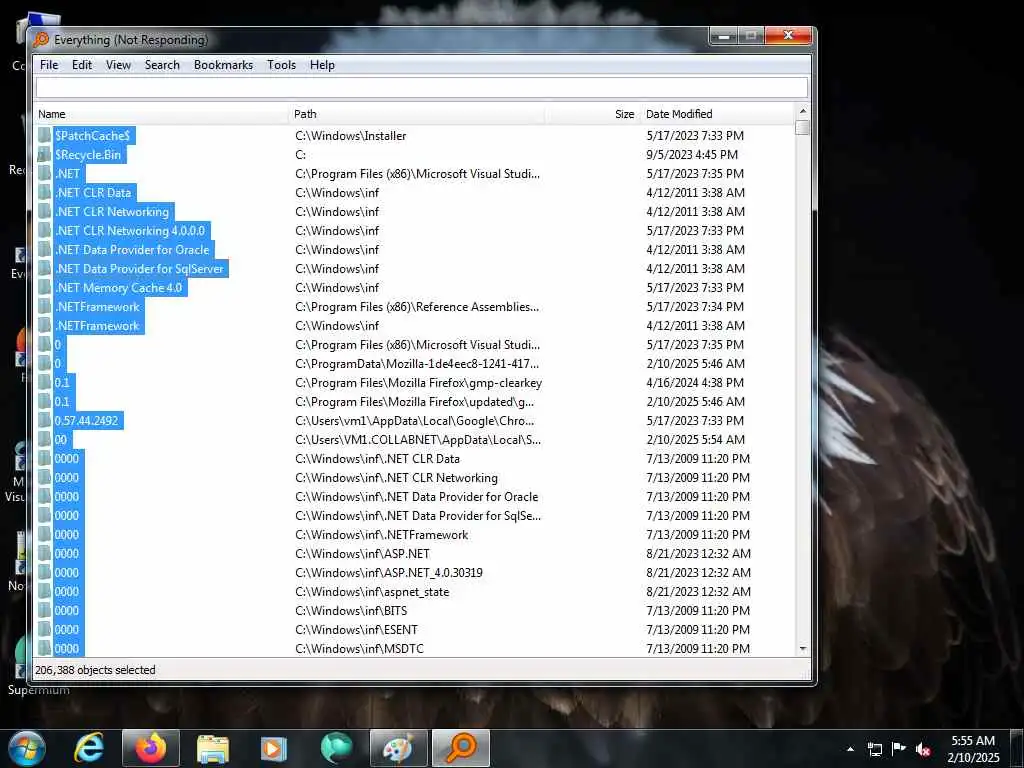Click folder icon of $Recycle.Bin
The height and width of the screenshot is (768, 1024).
point(44,155)
